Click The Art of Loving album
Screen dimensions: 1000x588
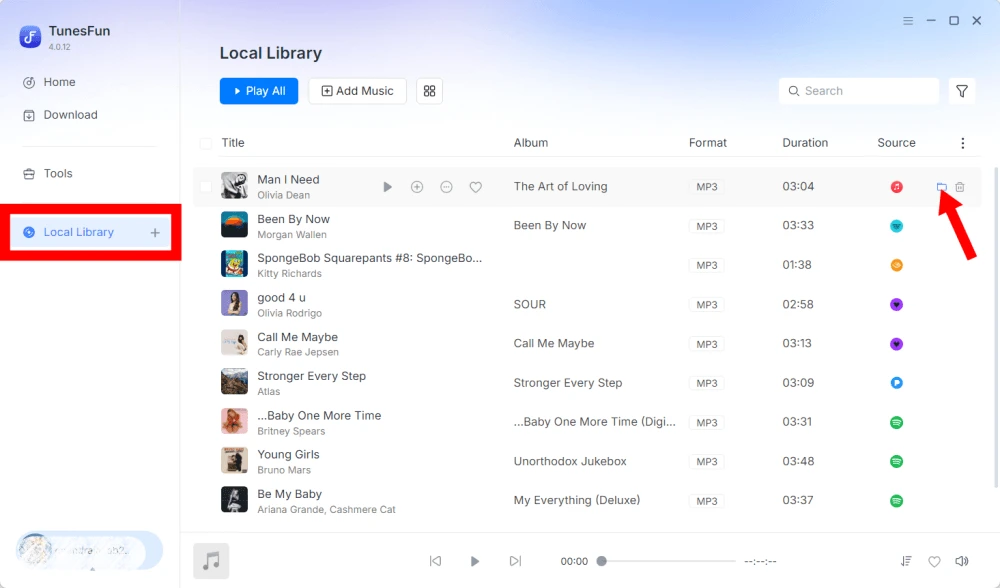point(561,187)
